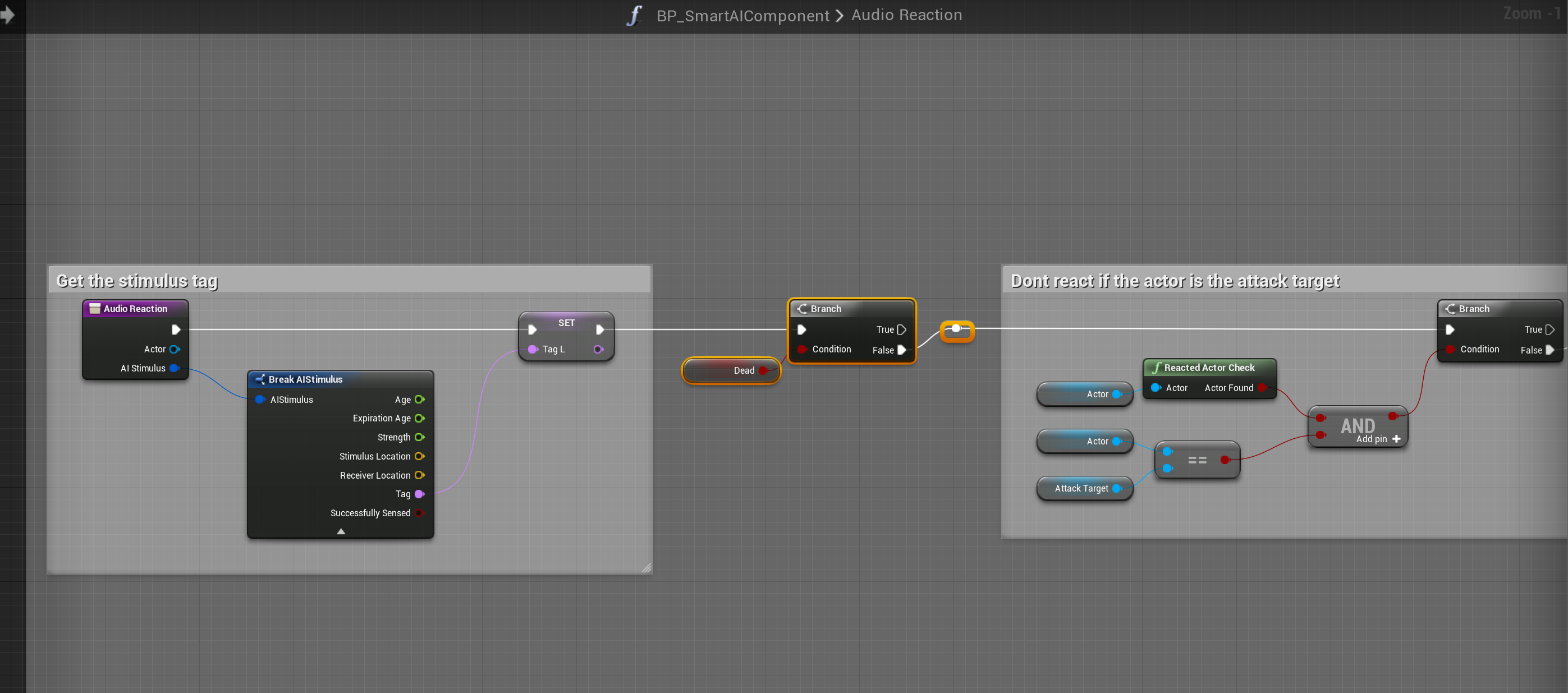Collapse the Break AIStimulus node pins
Image resolution: width=1568 pixels, height=693 pixels.
coord(341,531)
